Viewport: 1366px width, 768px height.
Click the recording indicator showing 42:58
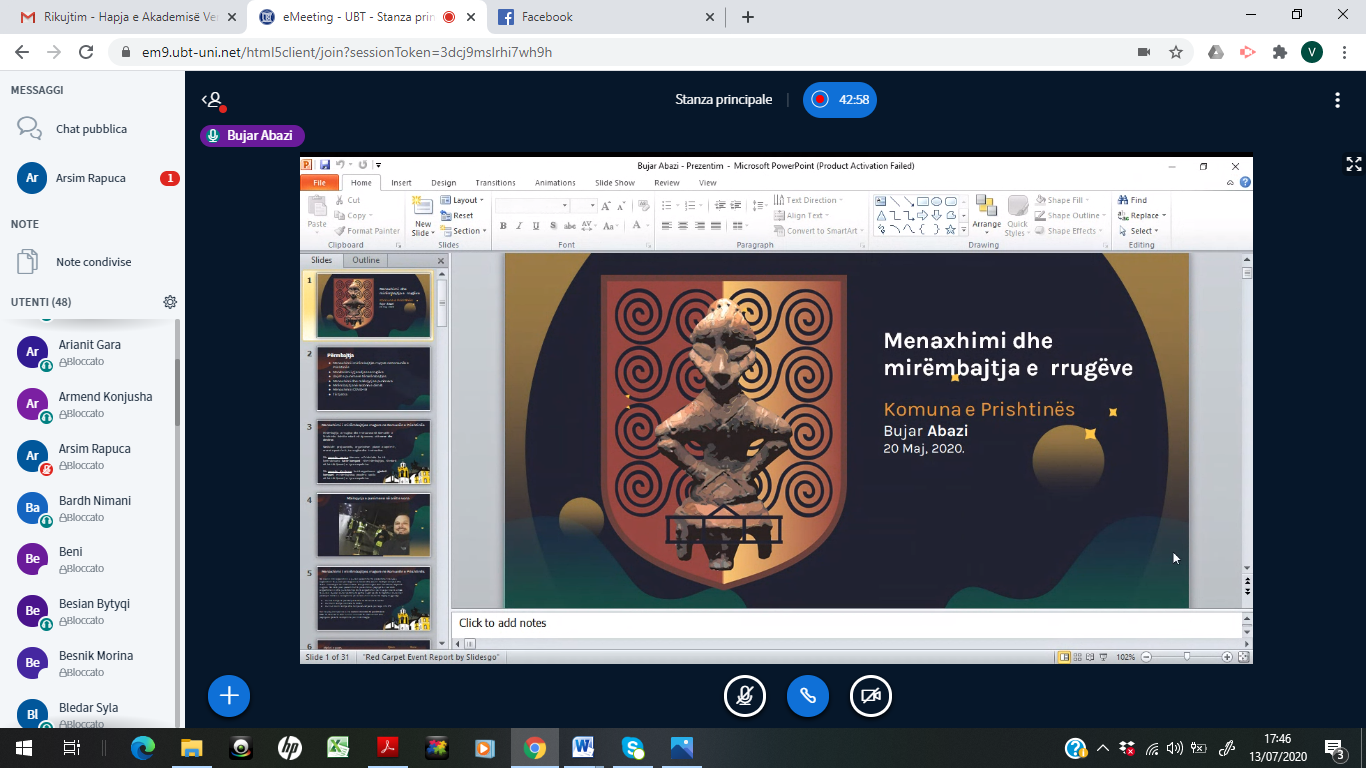[840, 100]
